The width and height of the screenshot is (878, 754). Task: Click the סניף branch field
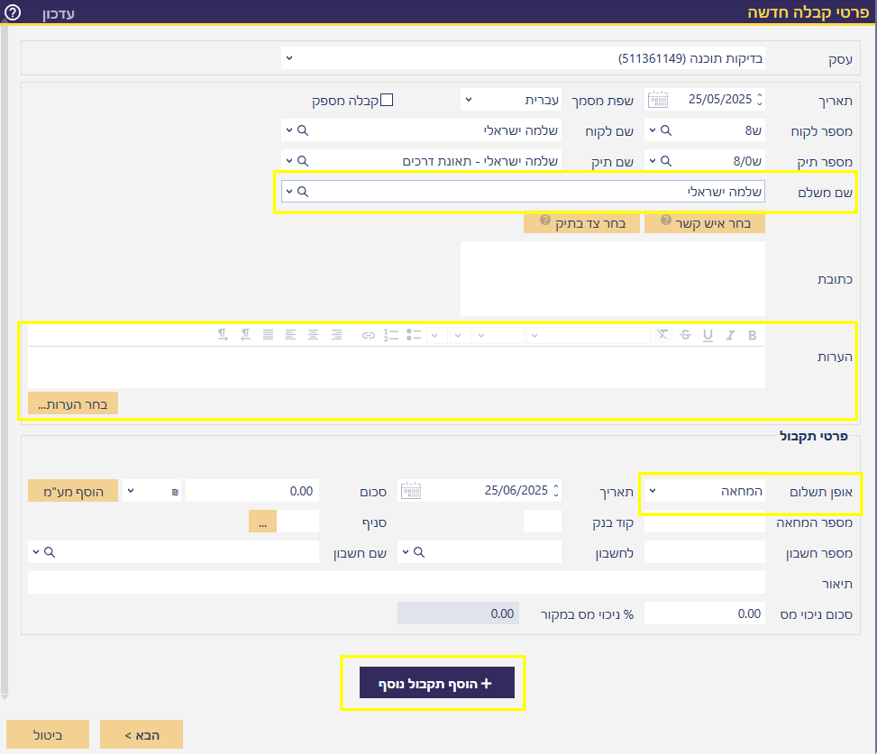pyautogui.click(x=298, y=522)
